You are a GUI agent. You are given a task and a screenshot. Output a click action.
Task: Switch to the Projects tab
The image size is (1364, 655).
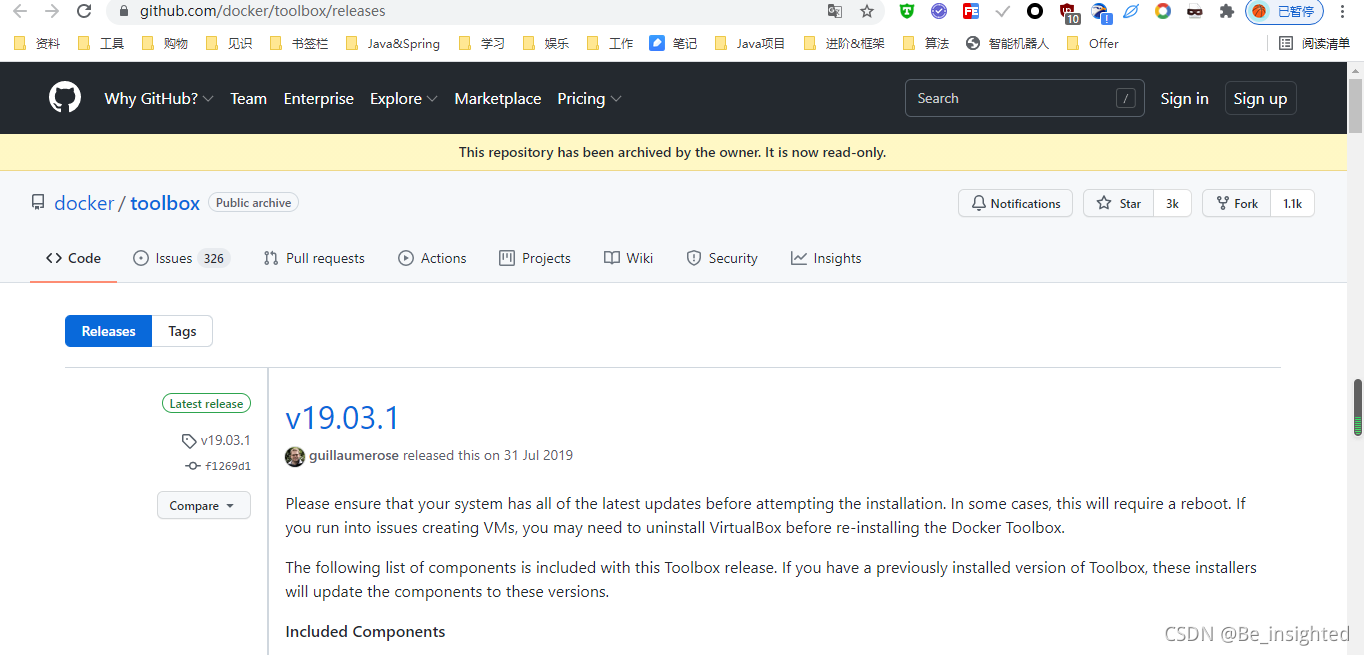pyautogui.click(x=535, y=258)
